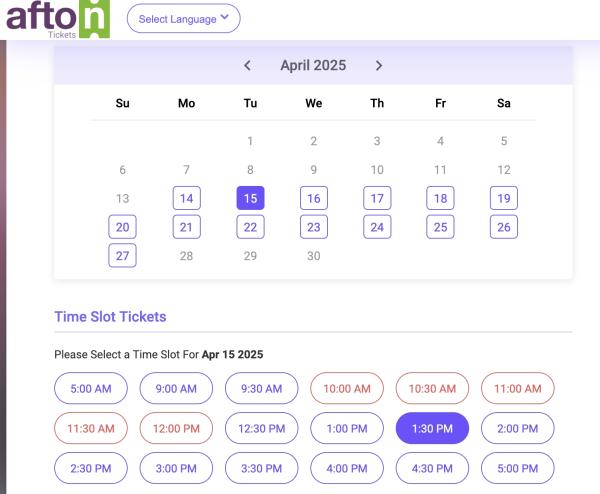Pick the 3:30 PM time slot
The image size is (600, 494).
point(261,468)
